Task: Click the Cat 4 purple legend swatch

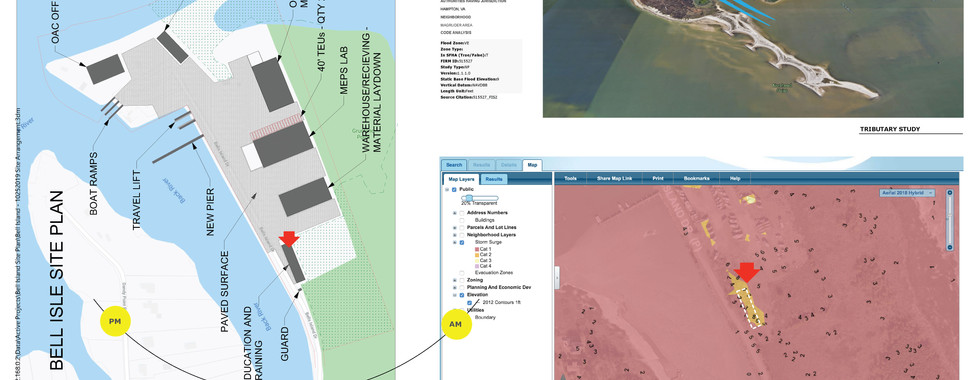Action: pyautogui.click(x=477, y=266)
